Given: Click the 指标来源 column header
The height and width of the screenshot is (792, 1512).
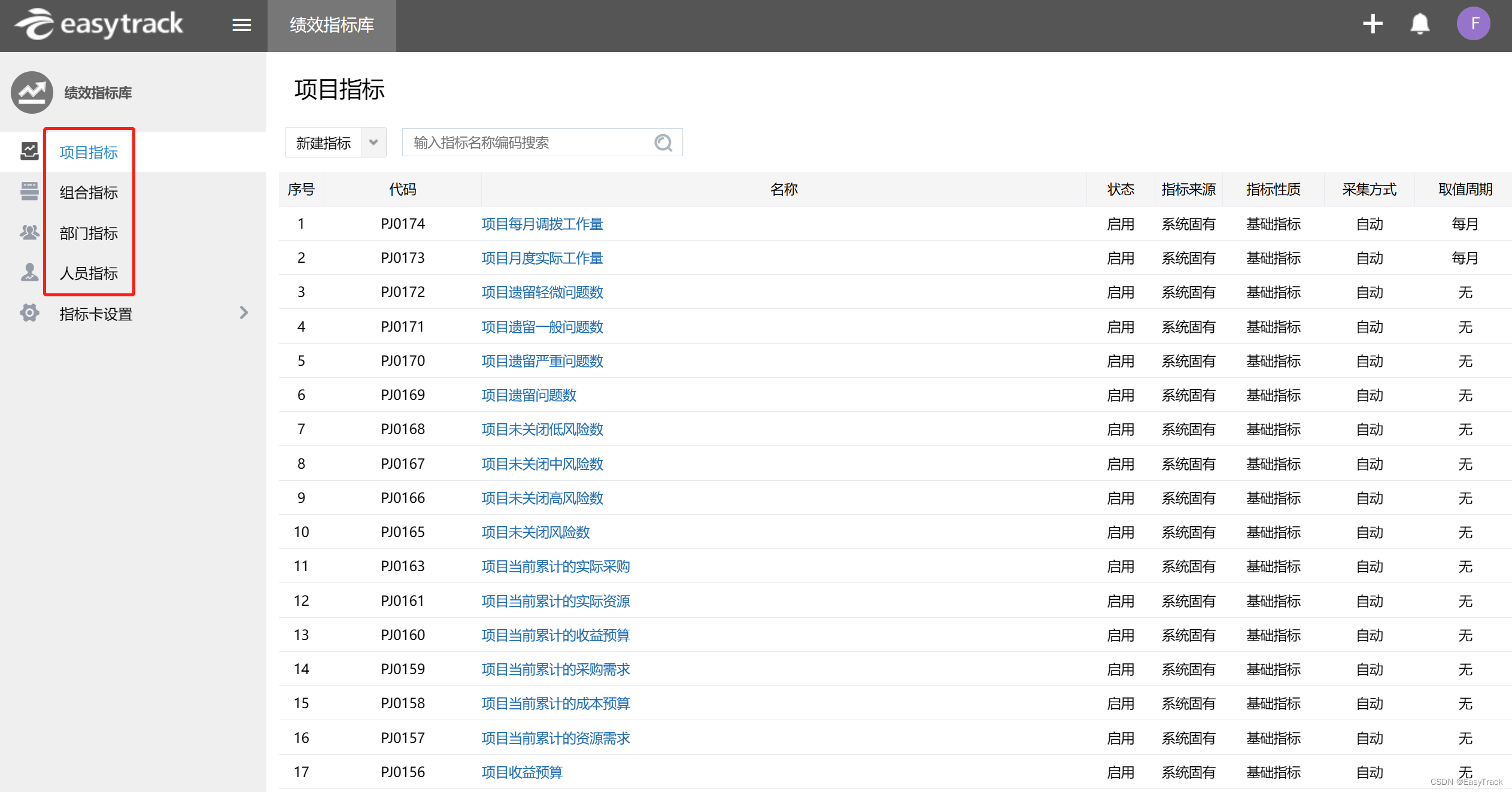Looking at the screenshot, I should [x=1189, y=189].
